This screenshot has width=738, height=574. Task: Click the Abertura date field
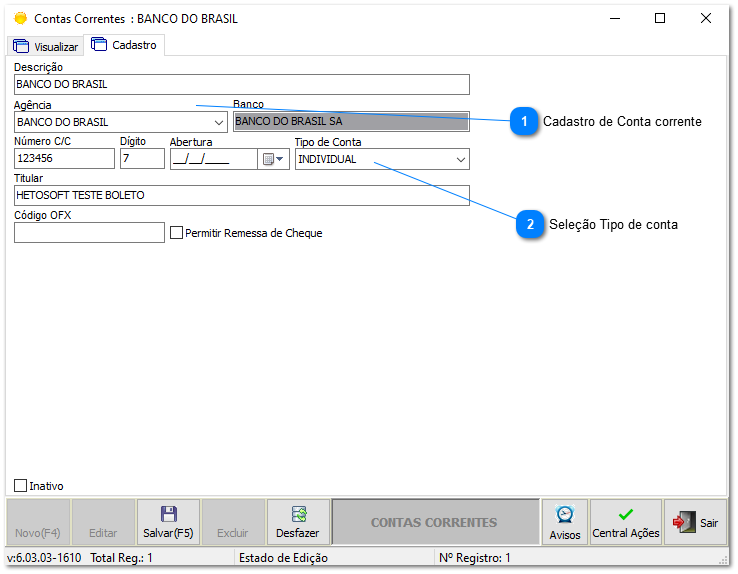(214, 159)
